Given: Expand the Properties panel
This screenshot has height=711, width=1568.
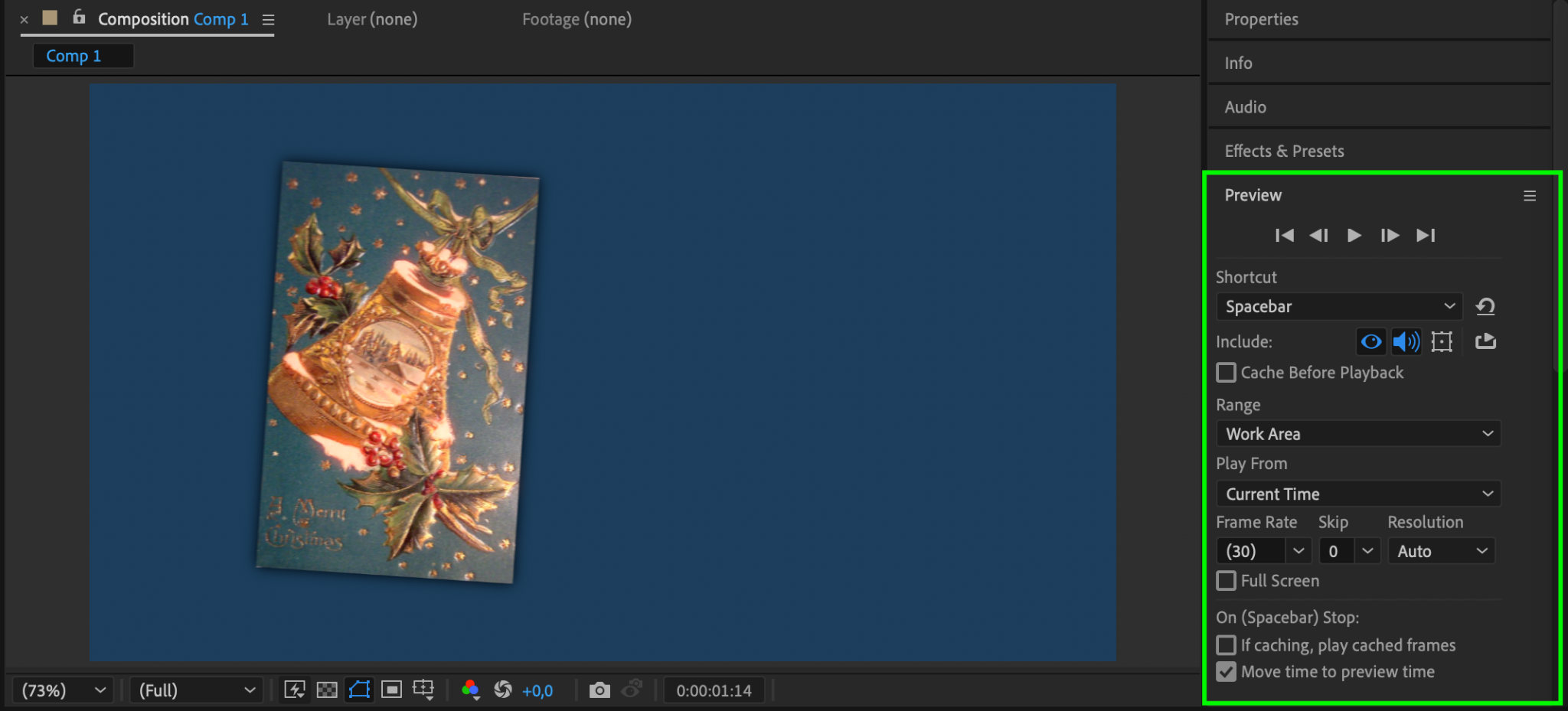Looking at the screenshot, I should (1380, 19).
